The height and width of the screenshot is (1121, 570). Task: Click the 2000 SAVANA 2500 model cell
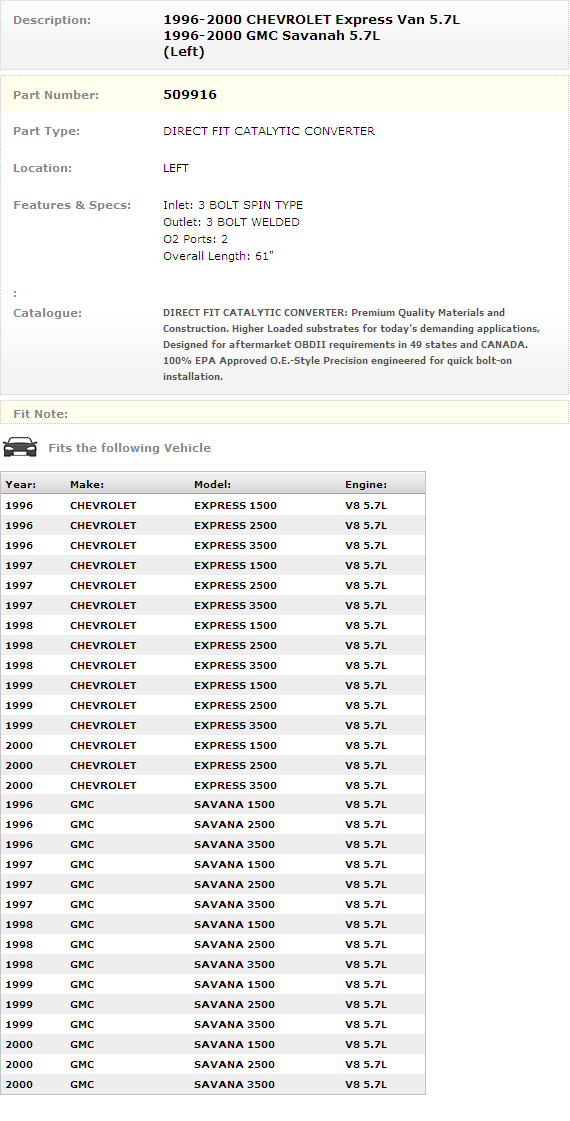(235, 1065)
